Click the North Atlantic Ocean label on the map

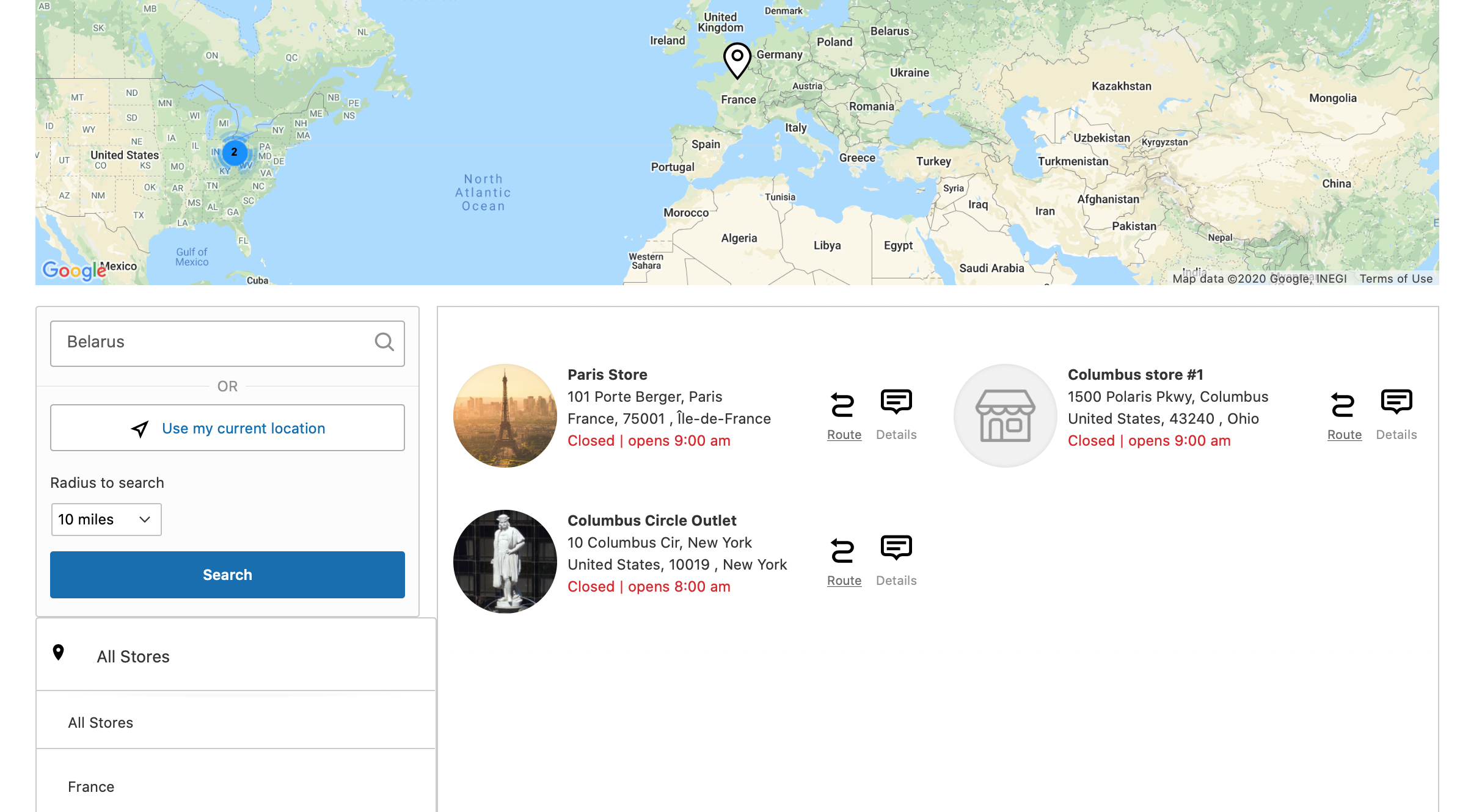[x=483, y=192]
